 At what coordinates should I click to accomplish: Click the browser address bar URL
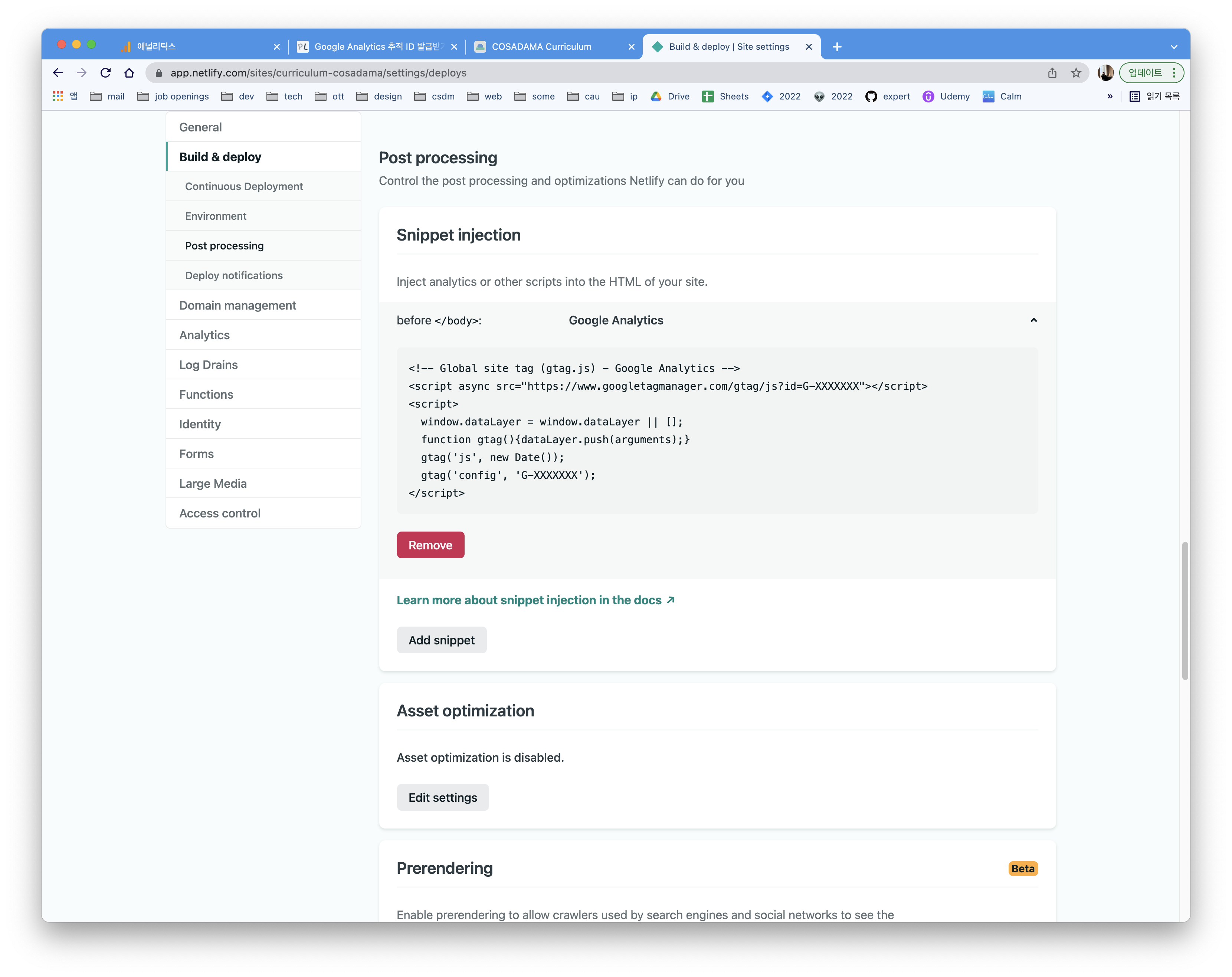tap(318, 73)
